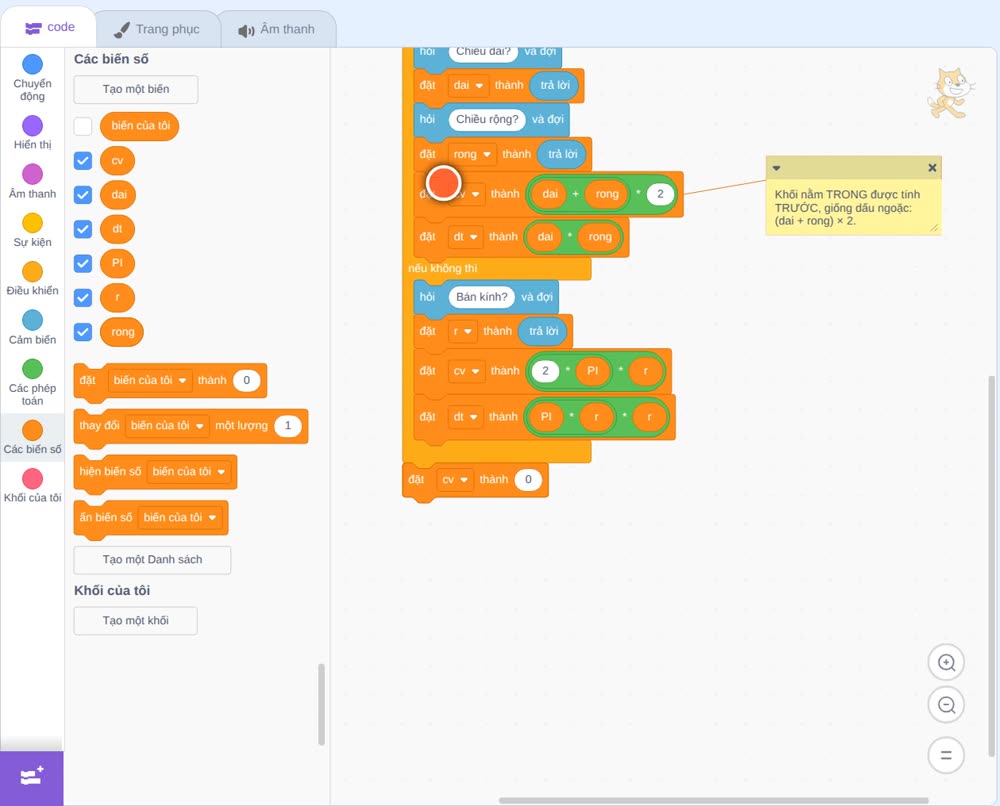The width and height of the screenshot is (1000, 806).
Task: Click the 'Tạo một khối' button
Action: pyautogui.click(x=136, y=621)
